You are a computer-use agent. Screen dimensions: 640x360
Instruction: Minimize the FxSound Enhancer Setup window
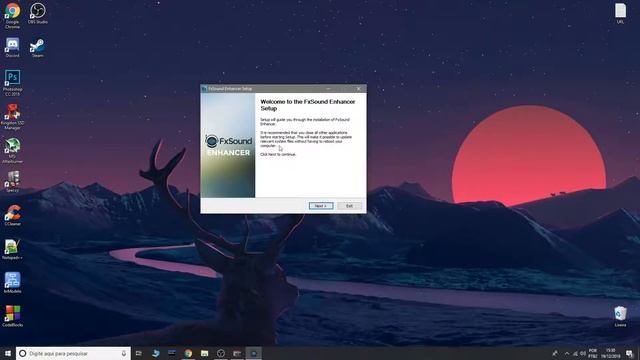pos(328,89)
